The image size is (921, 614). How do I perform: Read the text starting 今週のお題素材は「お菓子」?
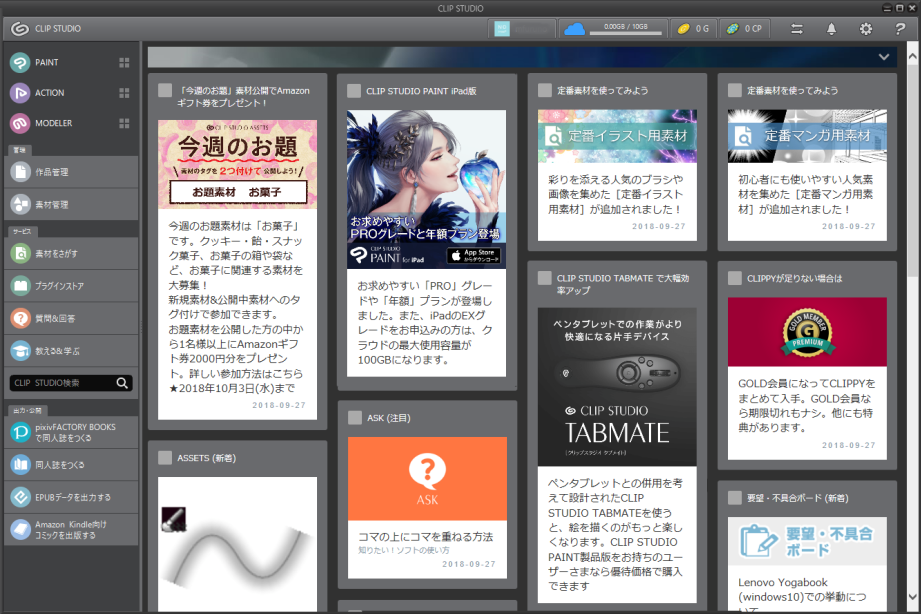(x=236, y=307)
